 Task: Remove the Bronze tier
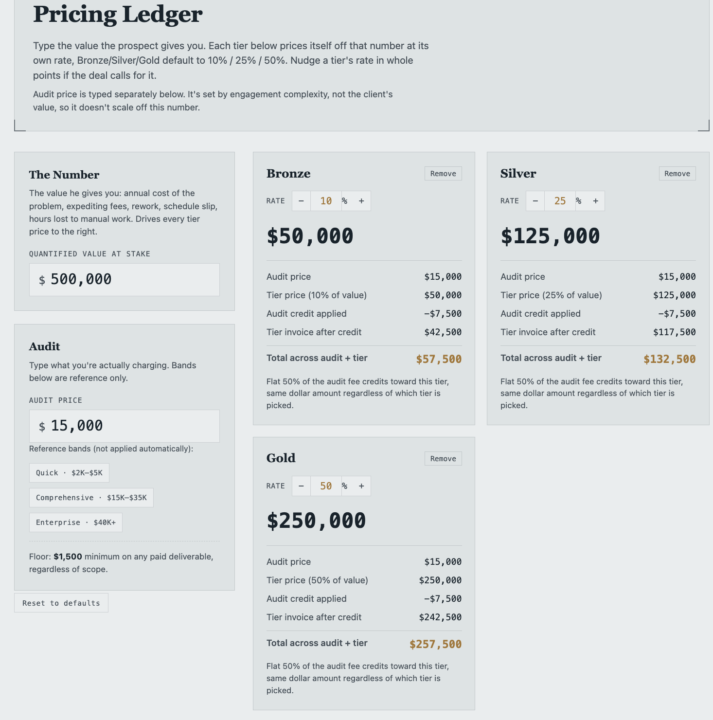(x=443, y=174)
